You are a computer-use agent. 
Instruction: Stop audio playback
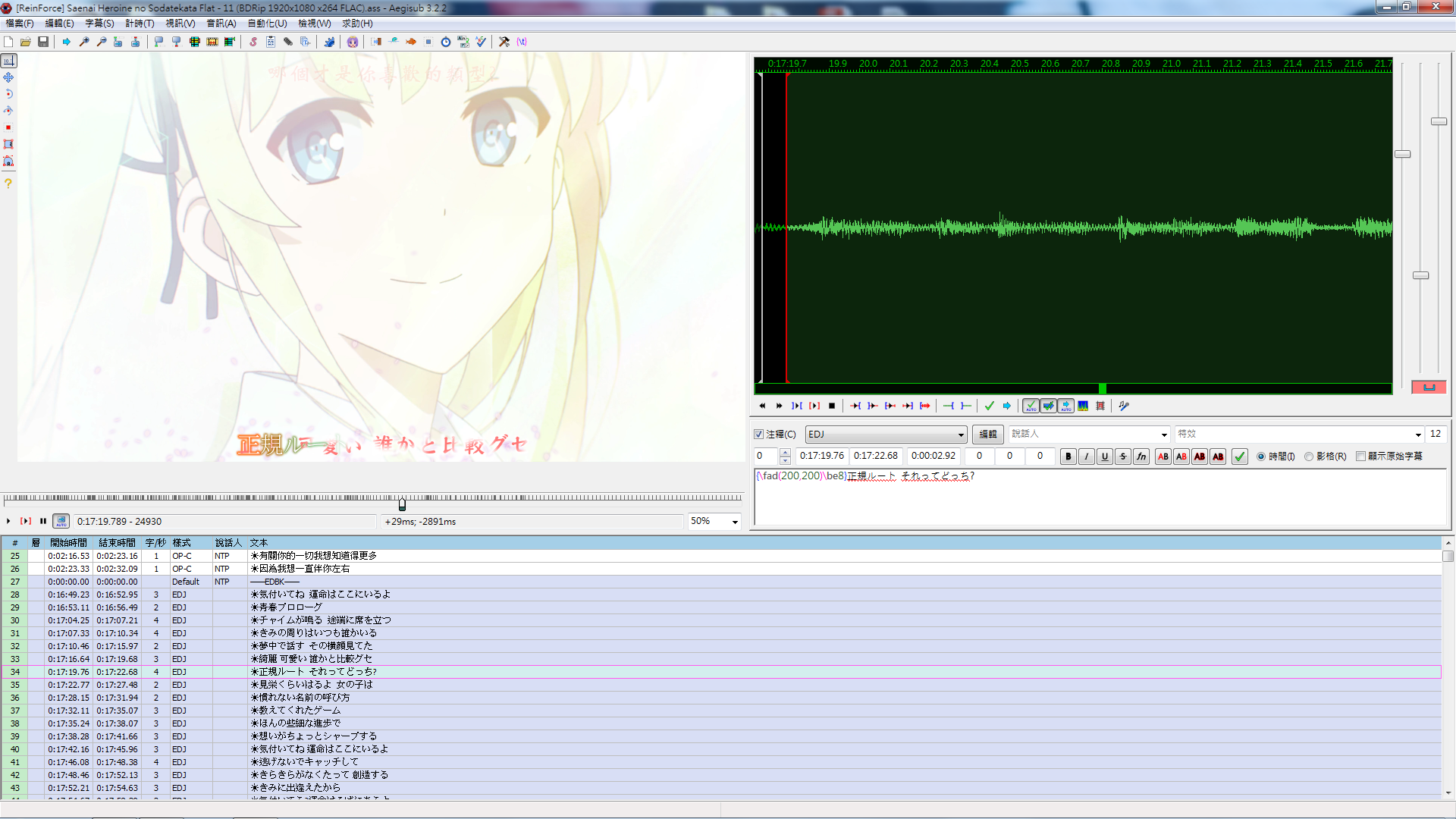tap(832, 406)
